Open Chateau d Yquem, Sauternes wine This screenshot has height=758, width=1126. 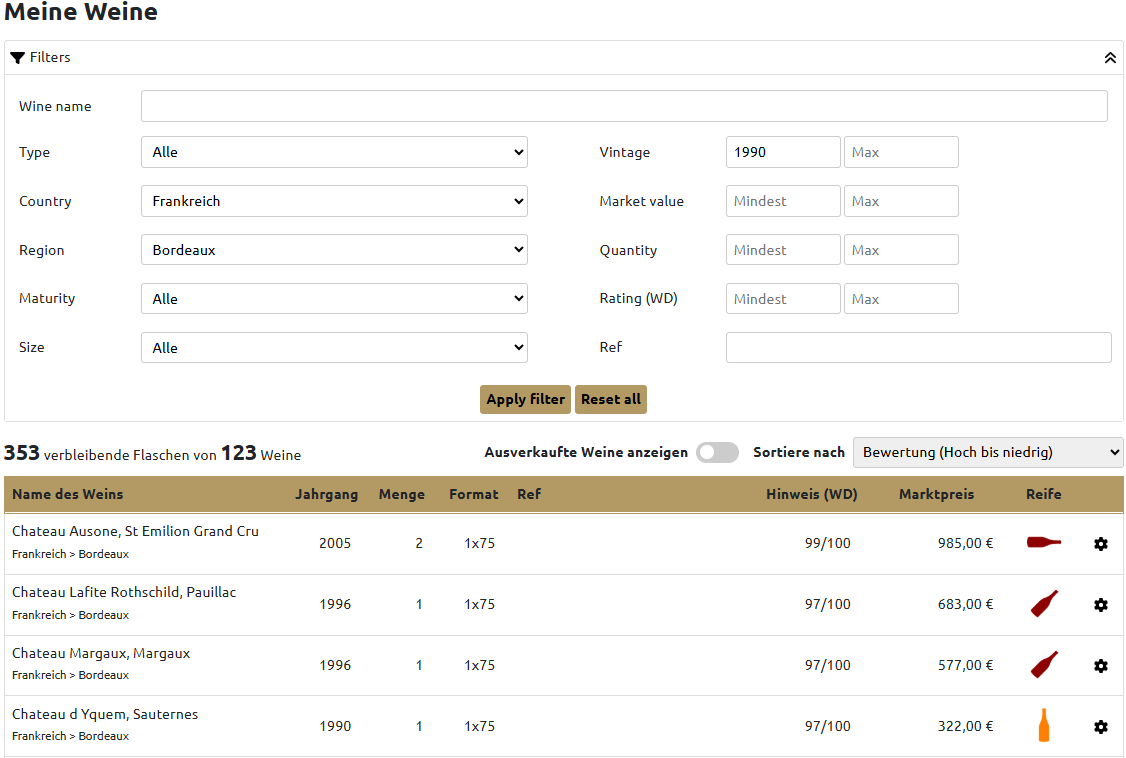pos(105,714)
